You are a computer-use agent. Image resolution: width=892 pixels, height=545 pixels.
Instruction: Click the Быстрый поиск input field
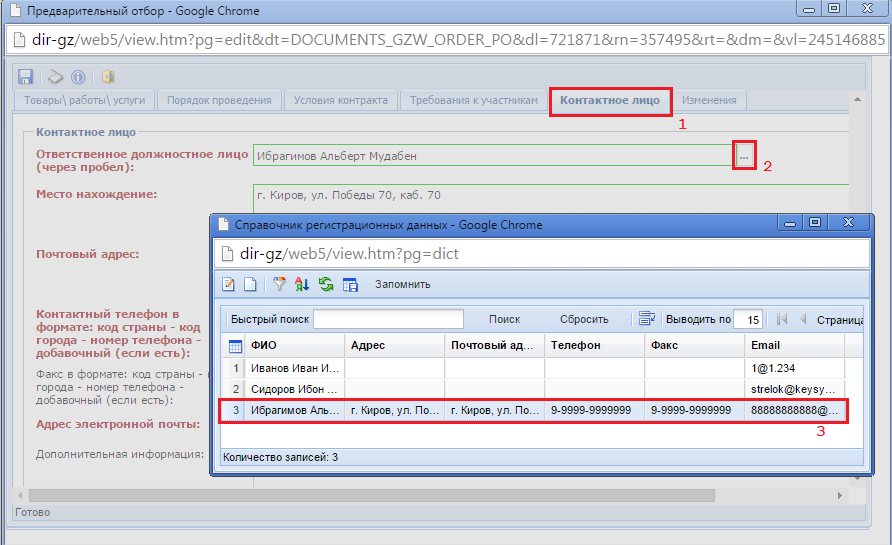pos(389,319)
